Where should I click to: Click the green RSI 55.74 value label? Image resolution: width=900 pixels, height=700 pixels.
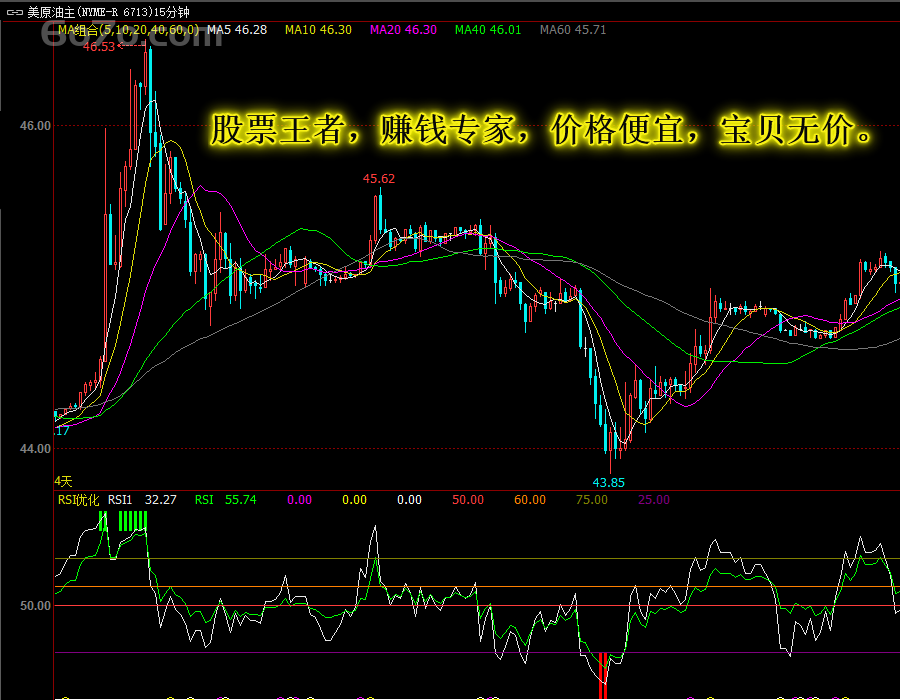tap(225, 499)
